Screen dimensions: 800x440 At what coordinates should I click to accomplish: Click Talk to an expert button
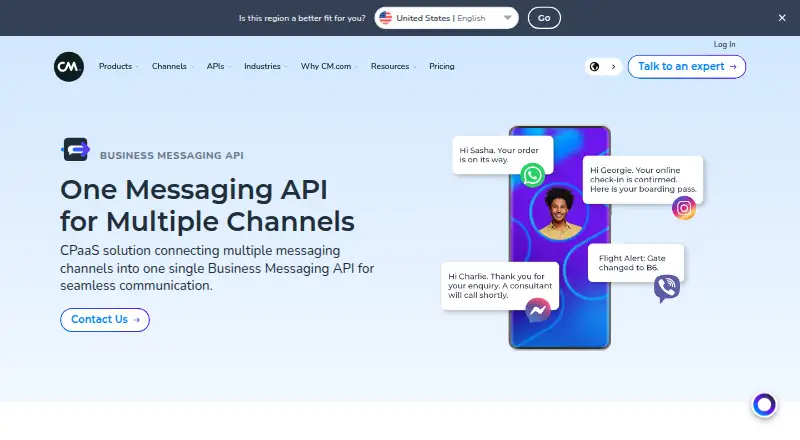pyautogui.click(x=687, y=66)
